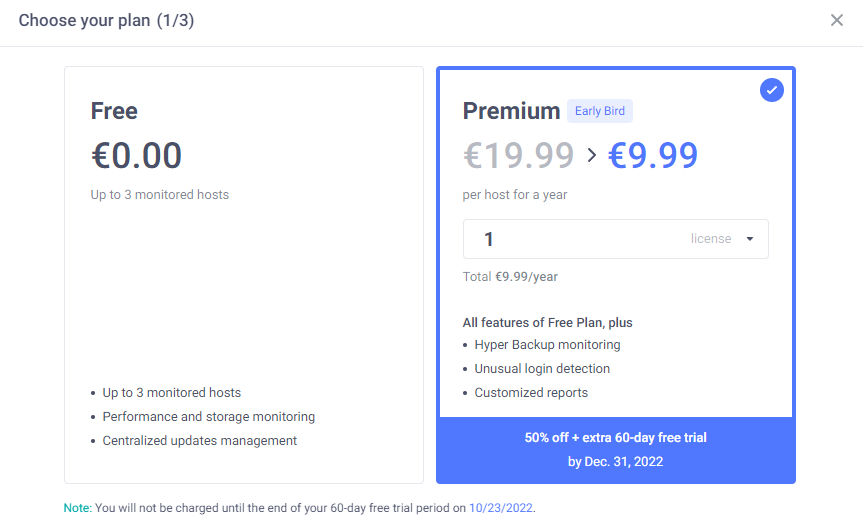Click Customized reports feature item

(531, 393)
